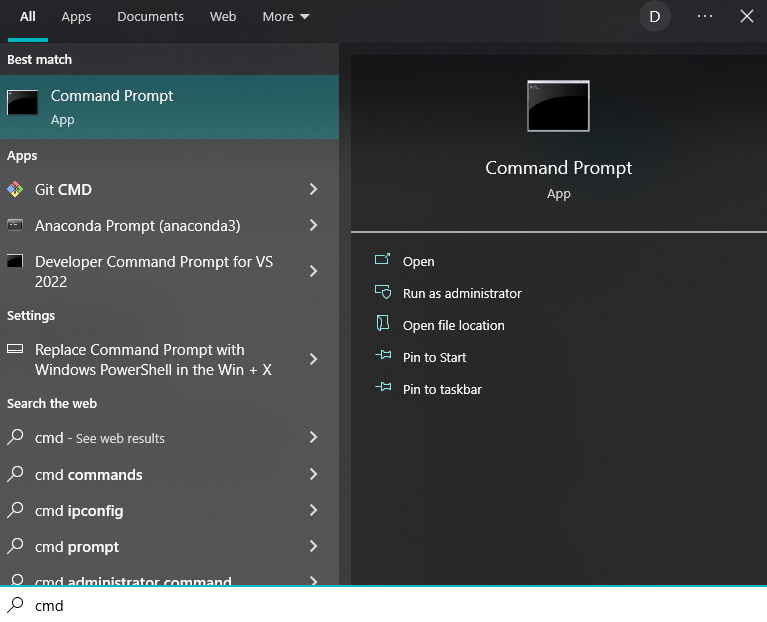Image resolution: width=767 pixels, height=622 pixels.
Task: Click the Open file location icon
Action: point(383,323)
